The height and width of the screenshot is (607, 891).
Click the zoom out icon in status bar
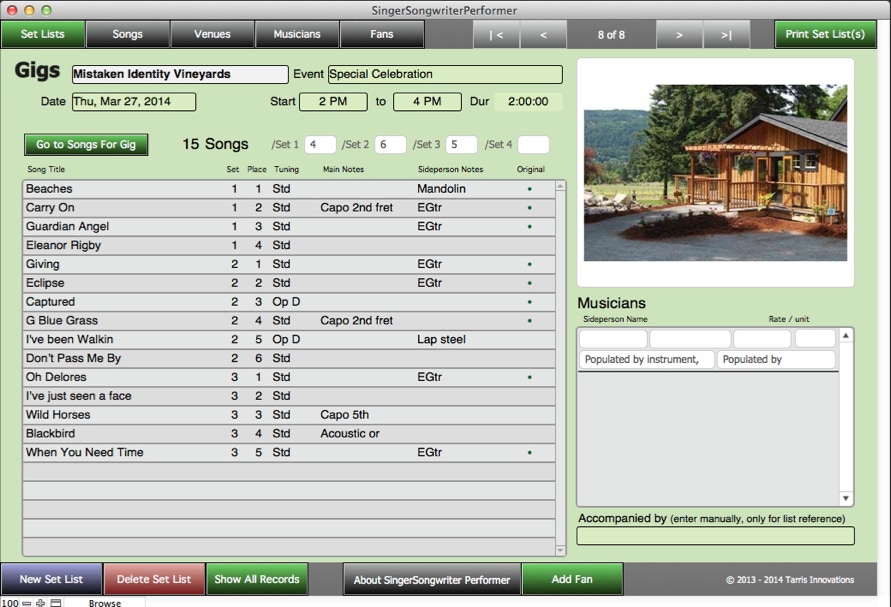(x=27, y=602)
